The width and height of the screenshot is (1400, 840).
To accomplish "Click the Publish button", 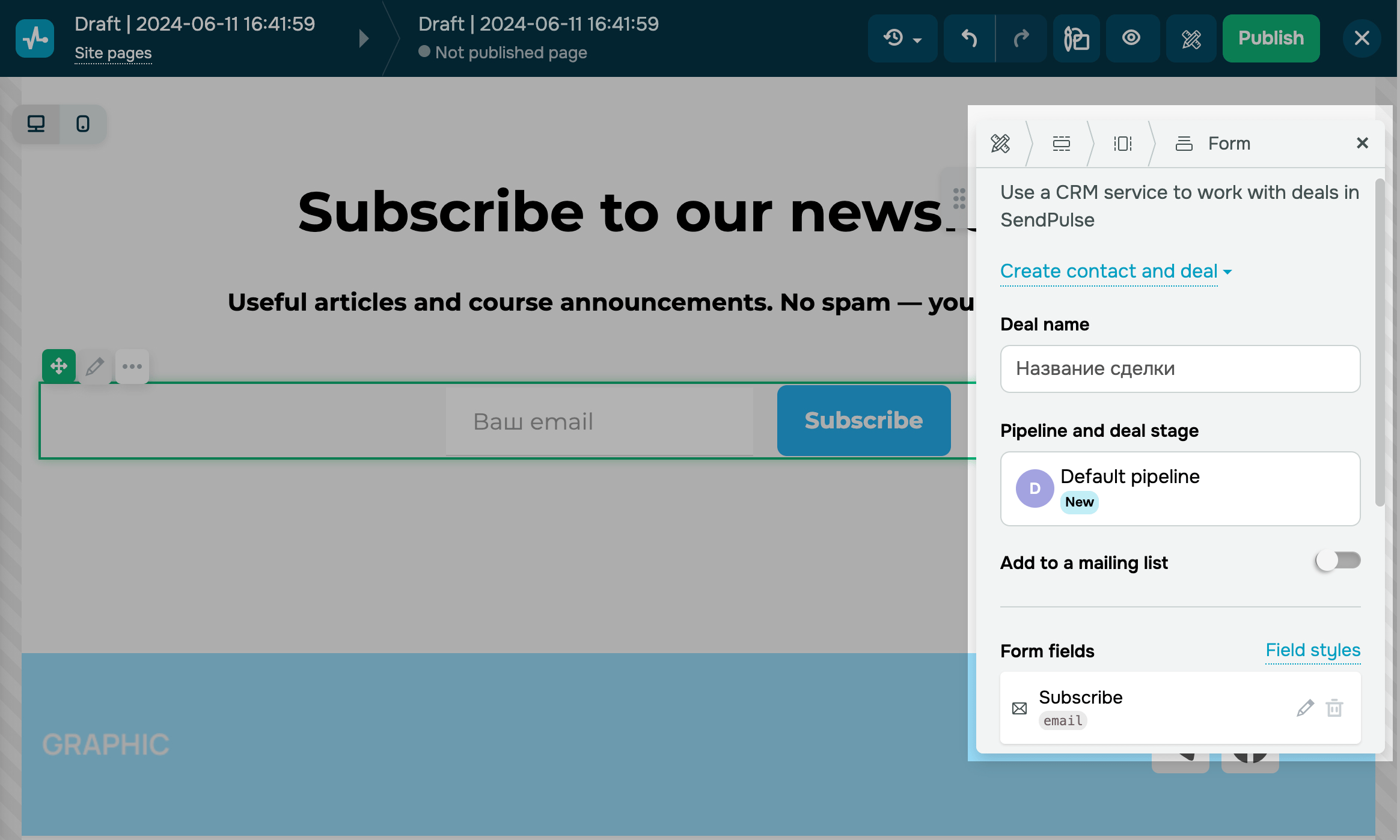I will (x=1271, y=38).
